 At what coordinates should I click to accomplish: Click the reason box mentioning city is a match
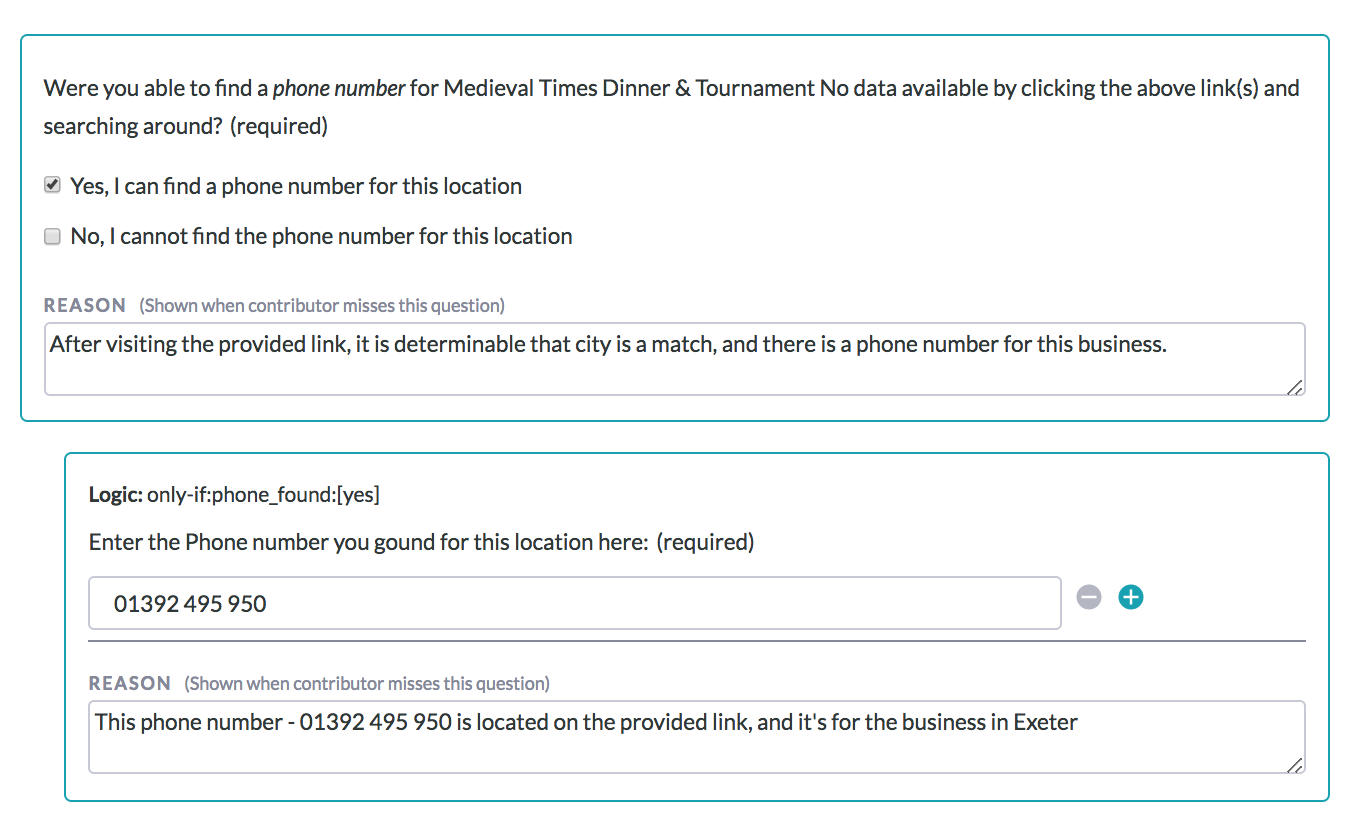(674, 358)
